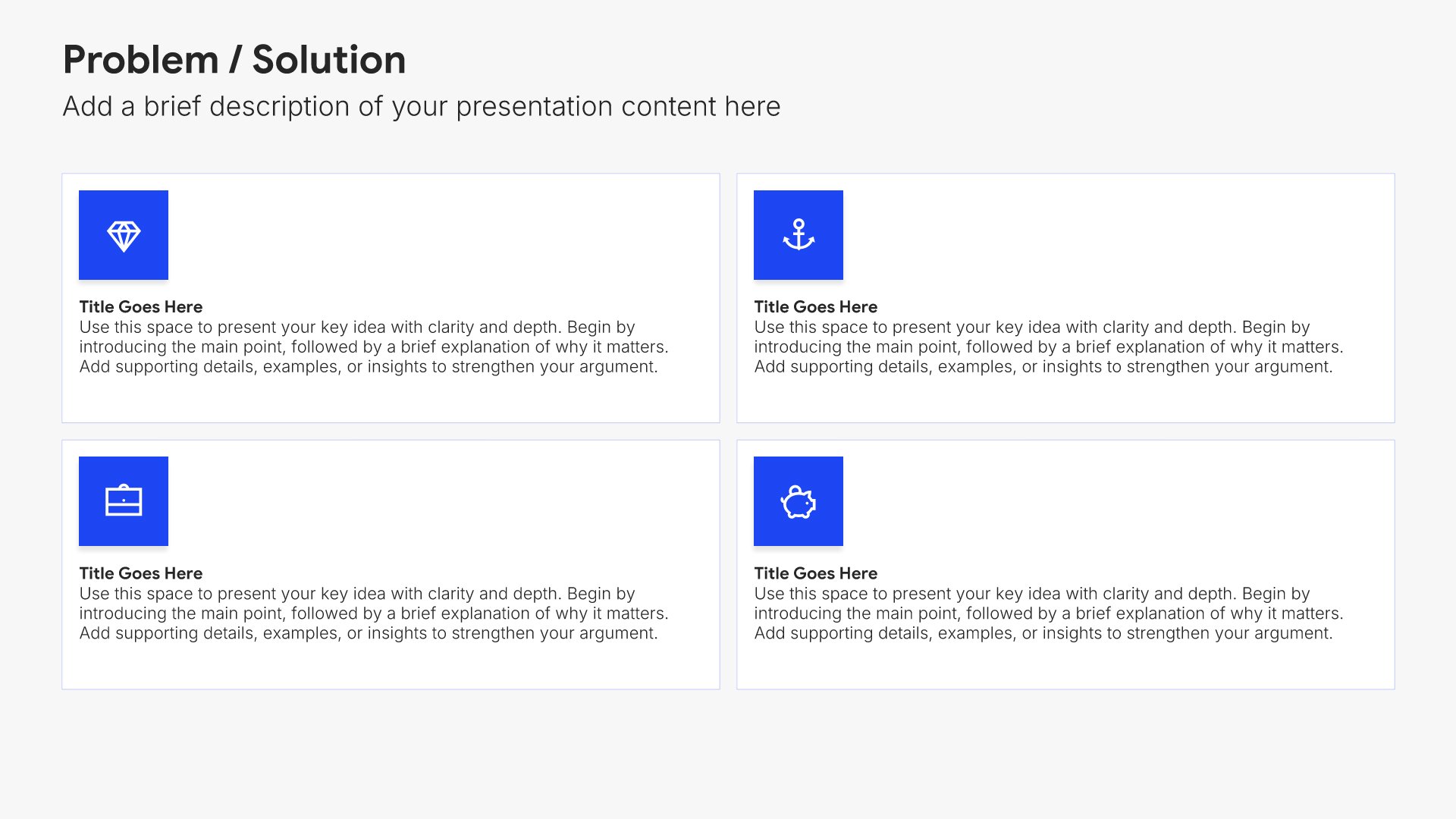
Task: Select 'Title Goes Here' under briefcase icon
Action: tap(141, 573)
